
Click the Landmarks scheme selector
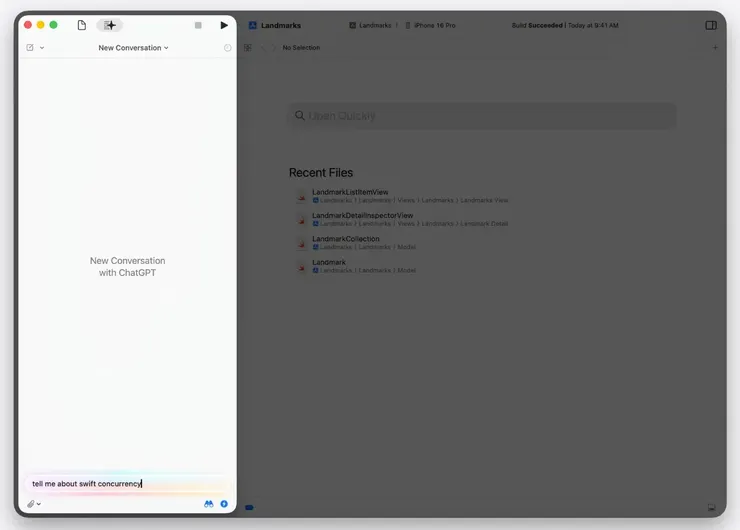pos(371,25)
